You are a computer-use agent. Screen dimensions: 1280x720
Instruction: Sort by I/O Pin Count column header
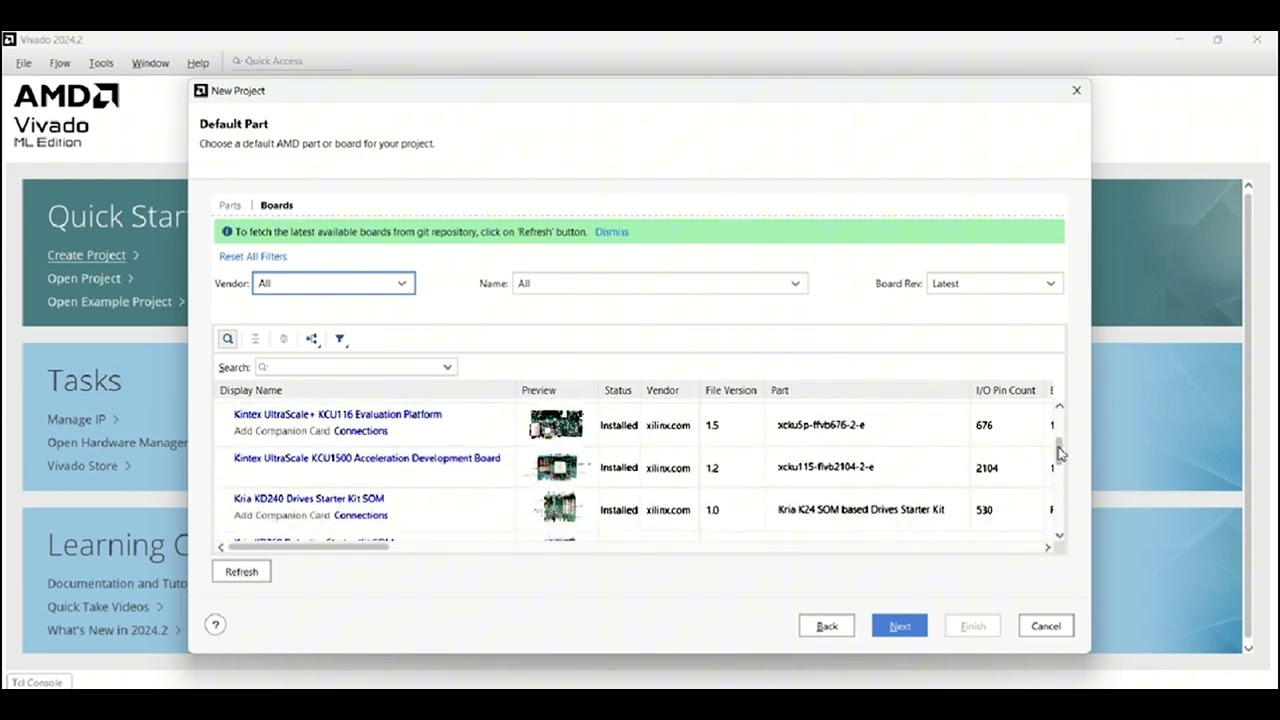point(1006,390)
